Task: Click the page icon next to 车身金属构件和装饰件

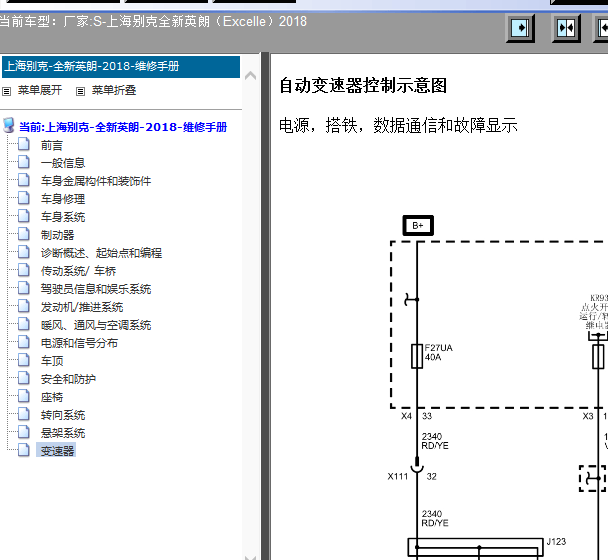Action: 24,180
